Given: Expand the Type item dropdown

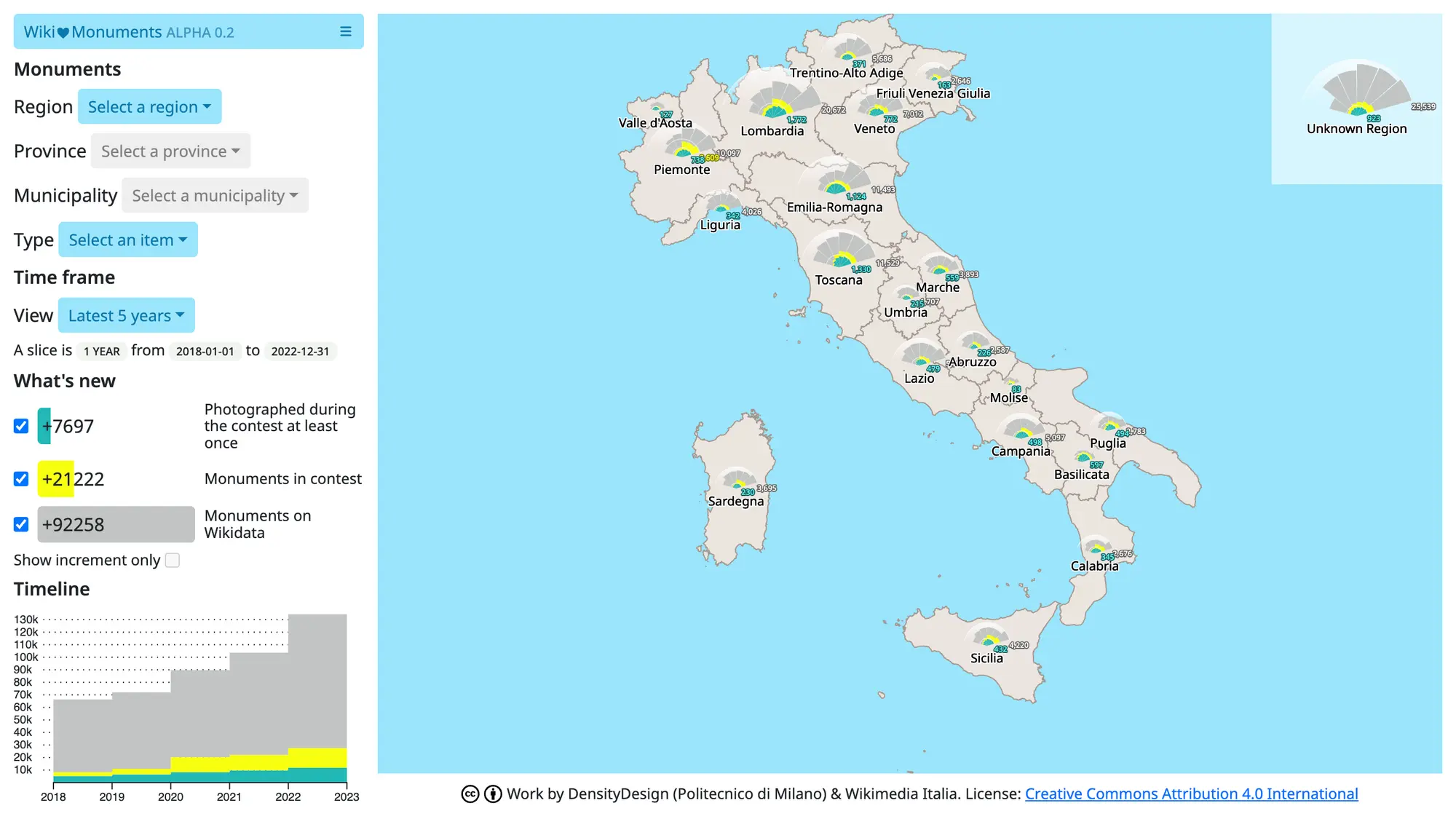Looking at the screenshot, I should pos(128,240).
